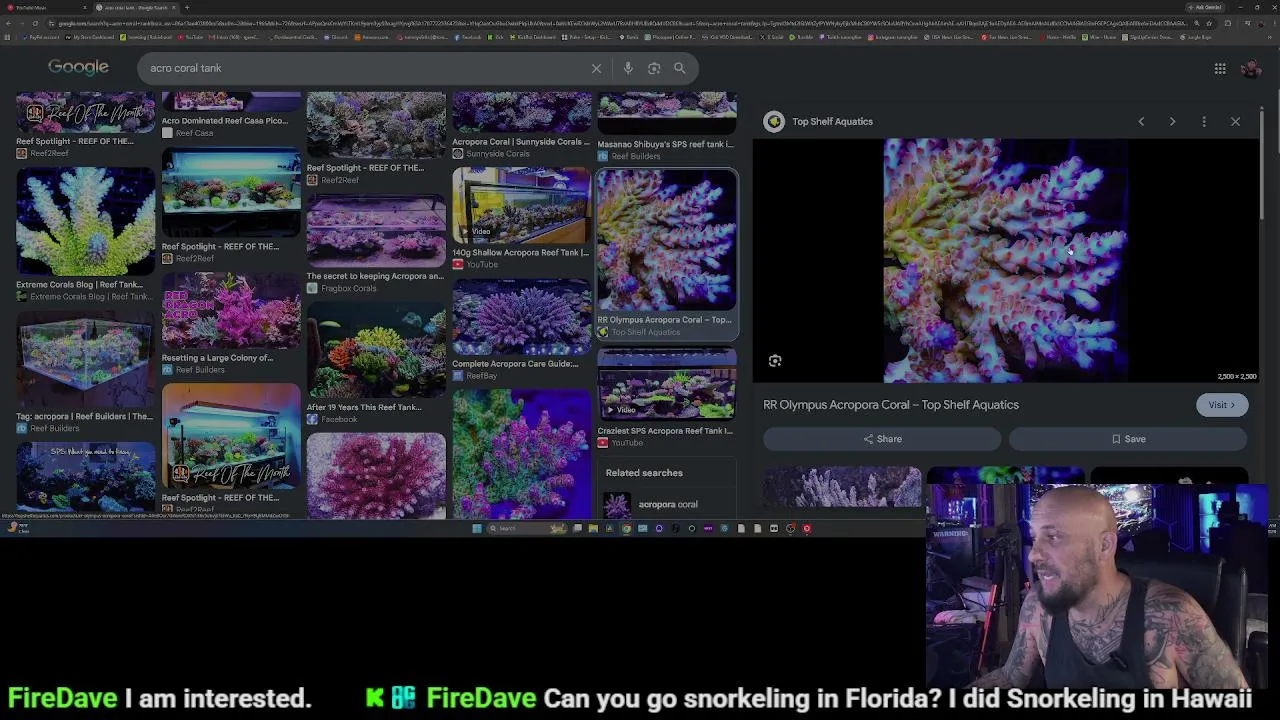Click in the acro coral tank search field
Image resolution: width=1280 pixels, height=720 pixels.
(x=365, y=68)
